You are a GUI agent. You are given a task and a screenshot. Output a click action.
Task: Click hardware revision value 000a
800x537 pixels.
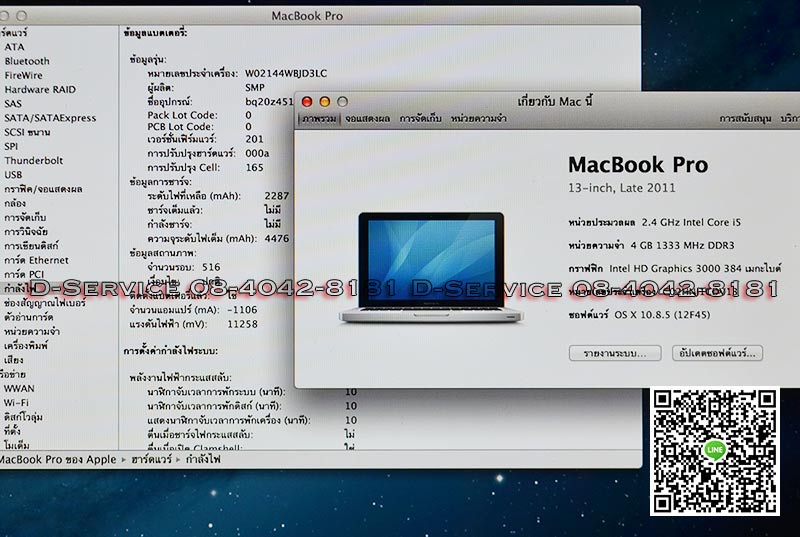coord(257,154)
